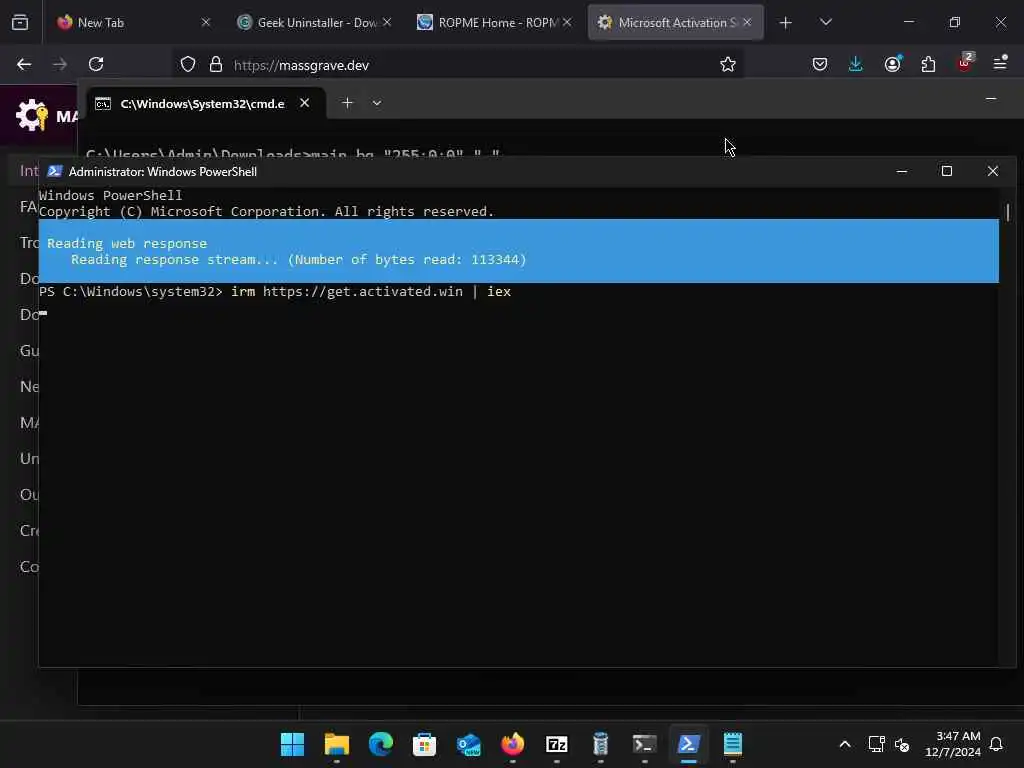Switch to PowerShell in the taskbar
Screen dimensions: 1024x768
click(x=688, y=744)
